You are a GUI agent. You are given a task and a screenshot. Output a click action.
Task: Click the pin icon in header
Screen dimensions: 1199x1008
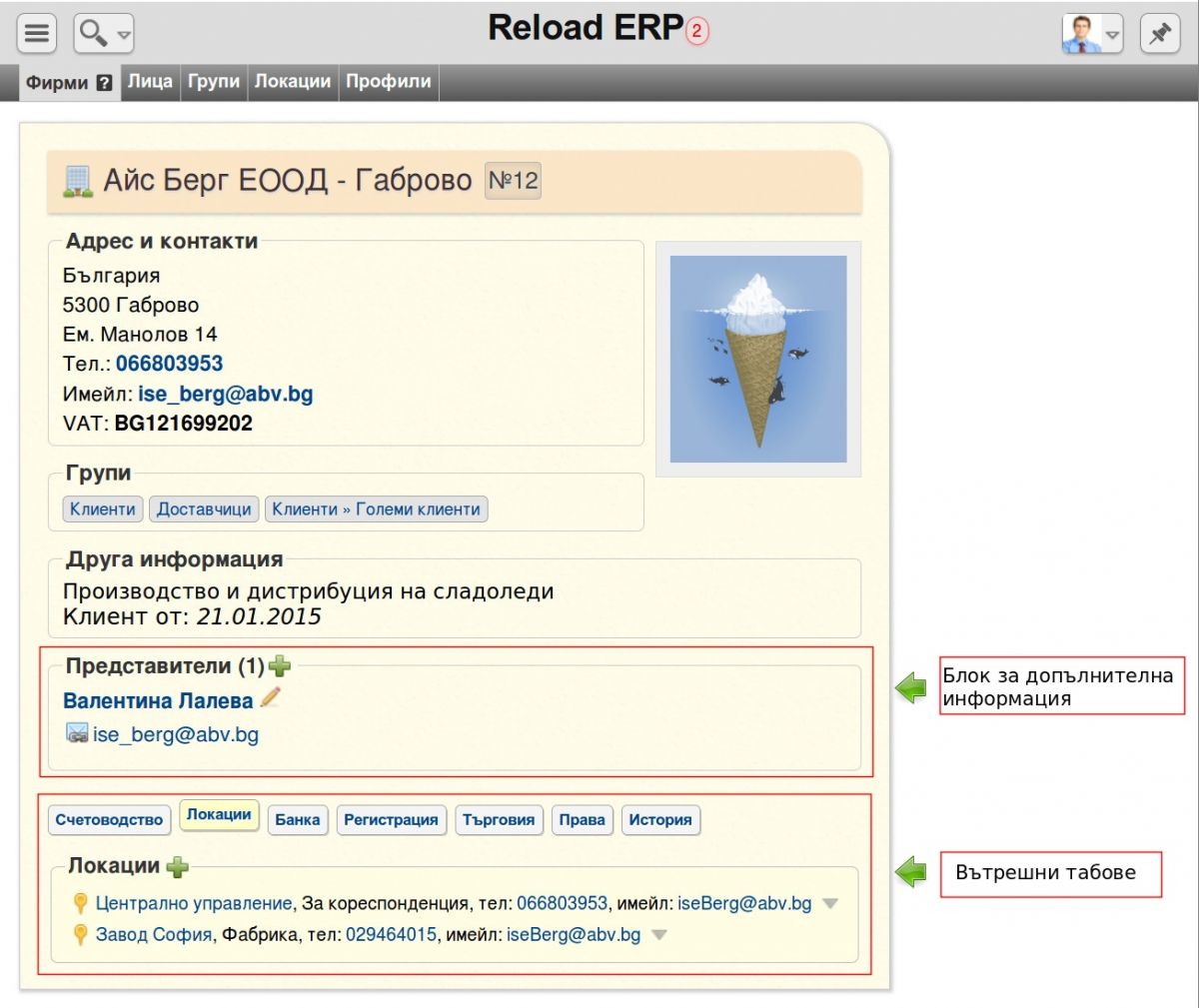pyautogui.click(x=1159, y=34)
